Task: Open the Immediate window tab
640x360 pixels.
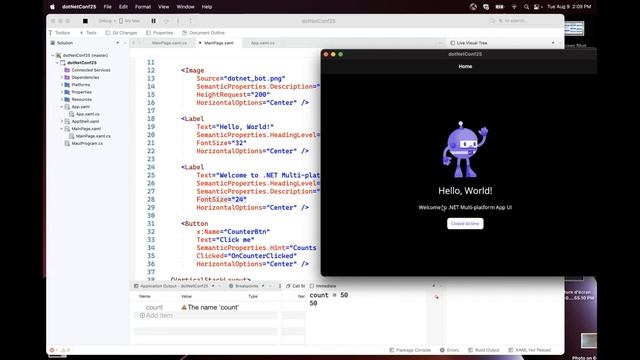Action: click(x=323, y=286)
